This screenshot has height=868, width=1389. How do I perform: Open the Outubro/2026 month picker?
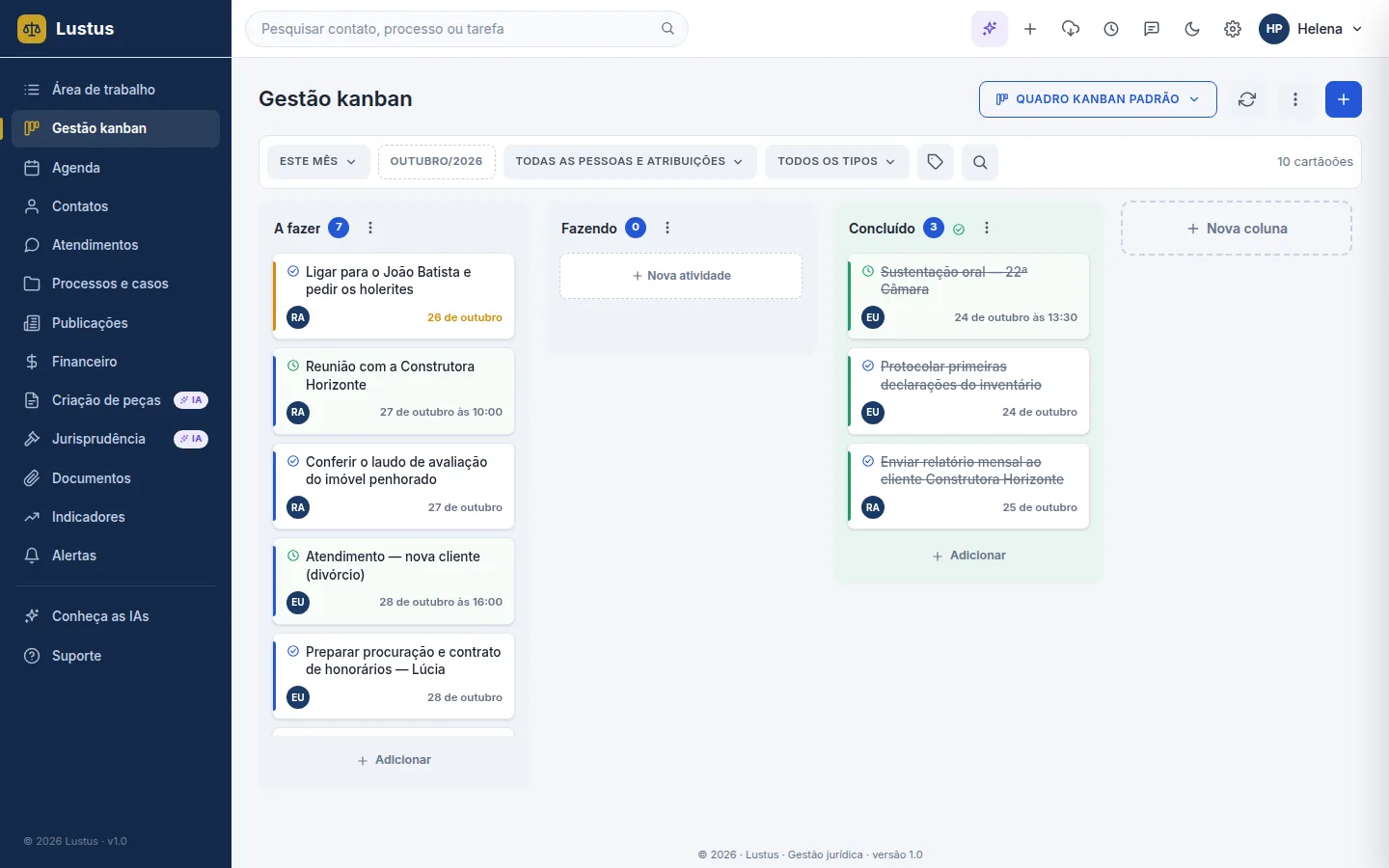tap(436, 162)
